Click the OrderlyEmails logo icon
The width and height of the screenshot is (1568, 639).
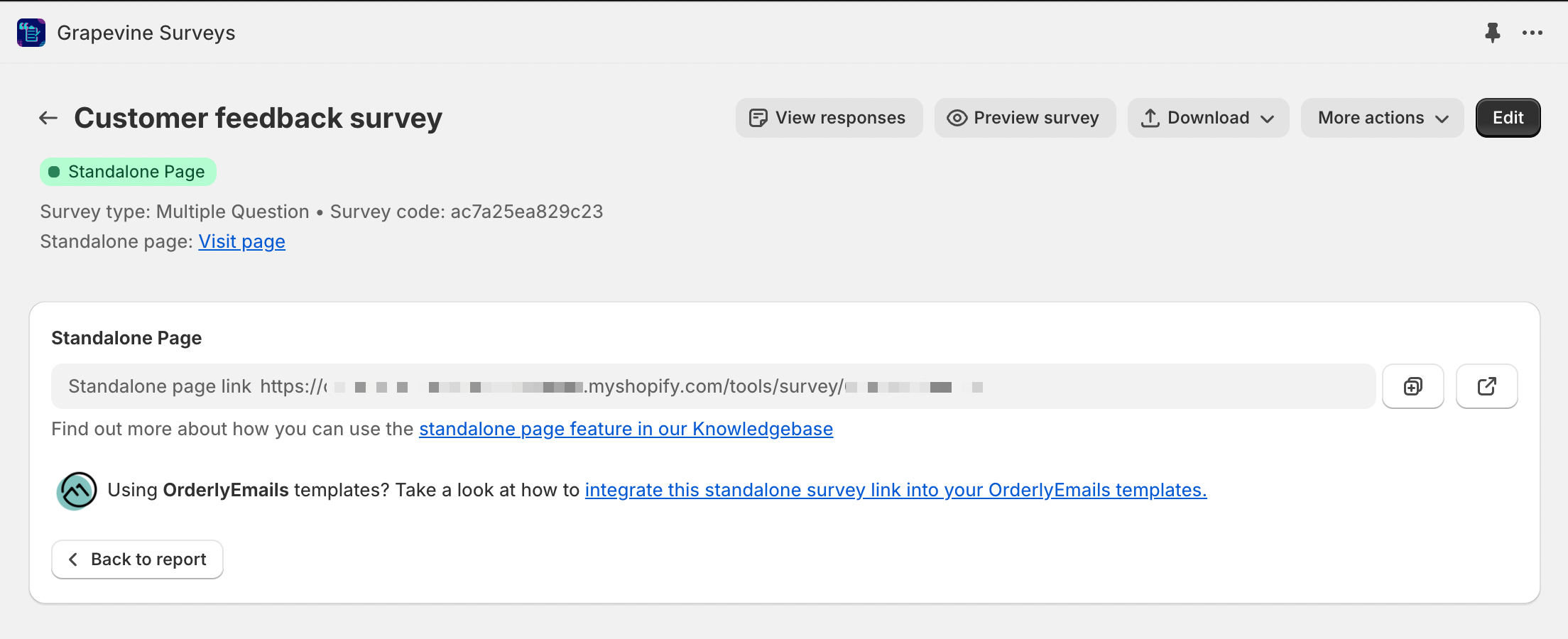click(x=77, y=491)
